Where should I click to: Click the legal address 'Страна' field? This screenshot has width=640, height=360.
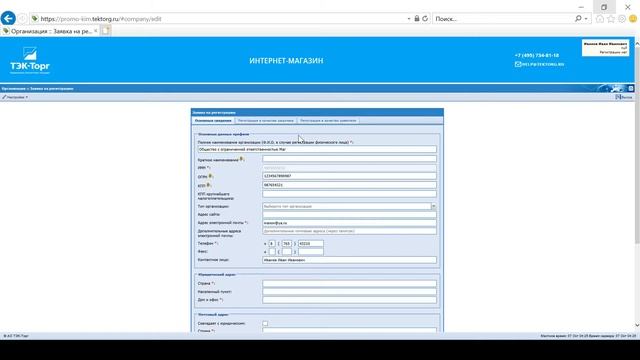349,283
